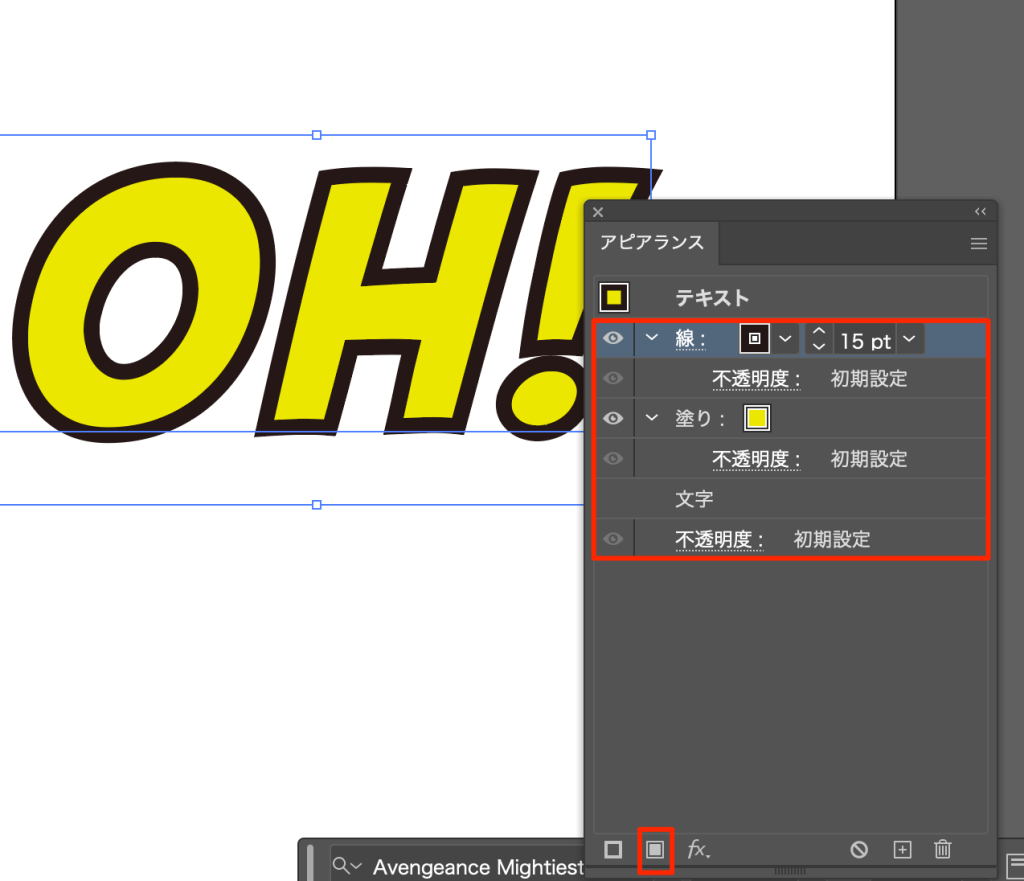Hide the 線 stroke attribute visibility
Image resolution: width=1024 pixels, height=881 pixels.
coord(613,339)
